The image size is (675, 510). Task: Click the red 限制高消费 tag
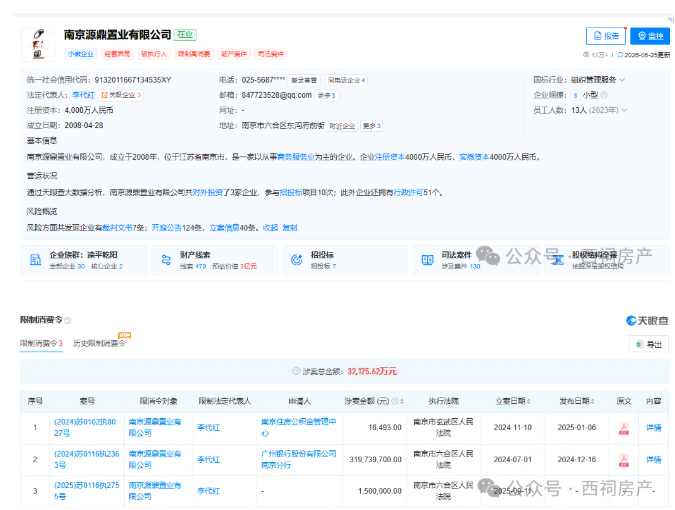(x=194, y=54)
